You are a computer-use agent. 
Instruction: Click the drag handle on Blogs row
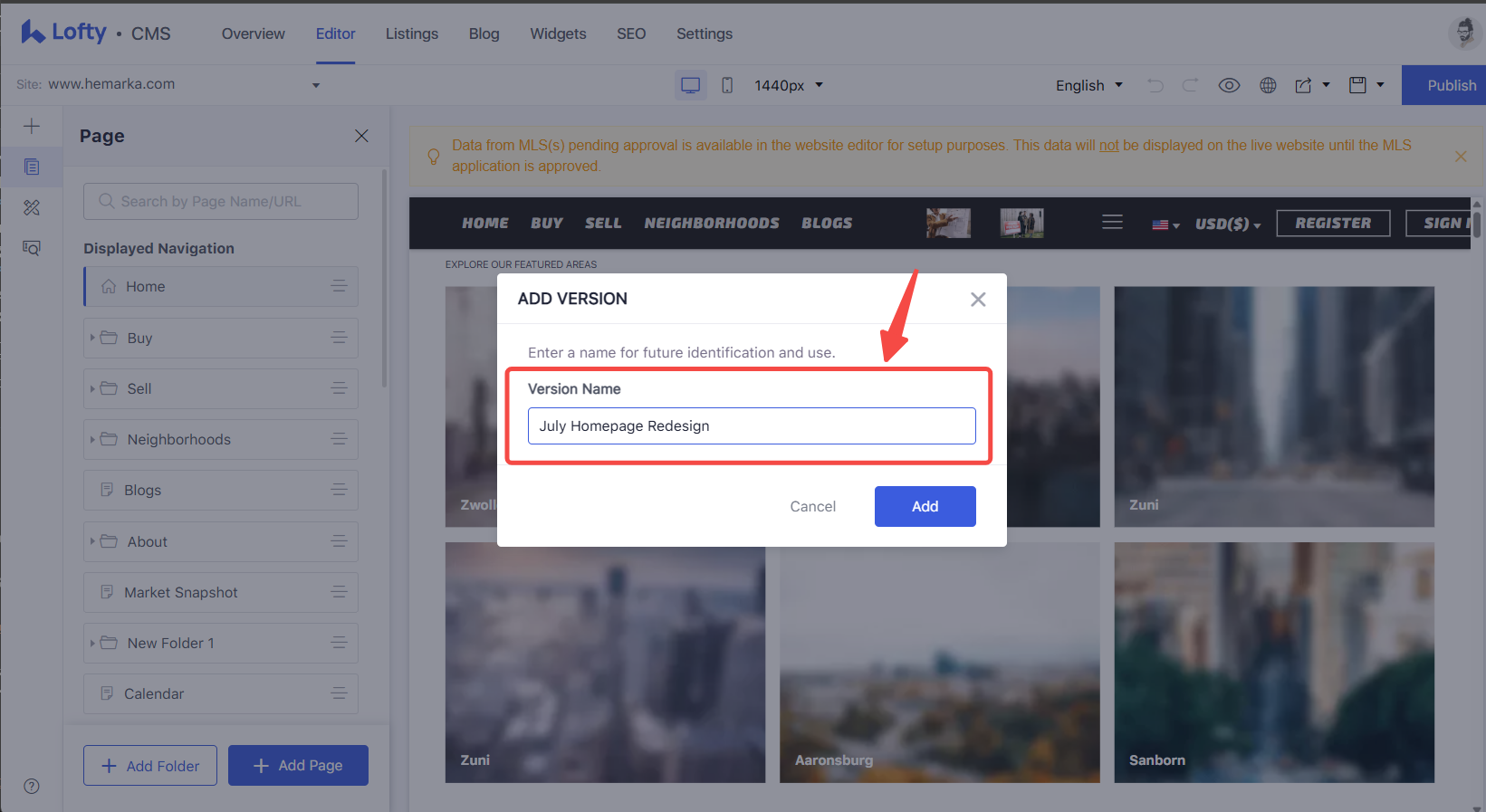point(340,490)
